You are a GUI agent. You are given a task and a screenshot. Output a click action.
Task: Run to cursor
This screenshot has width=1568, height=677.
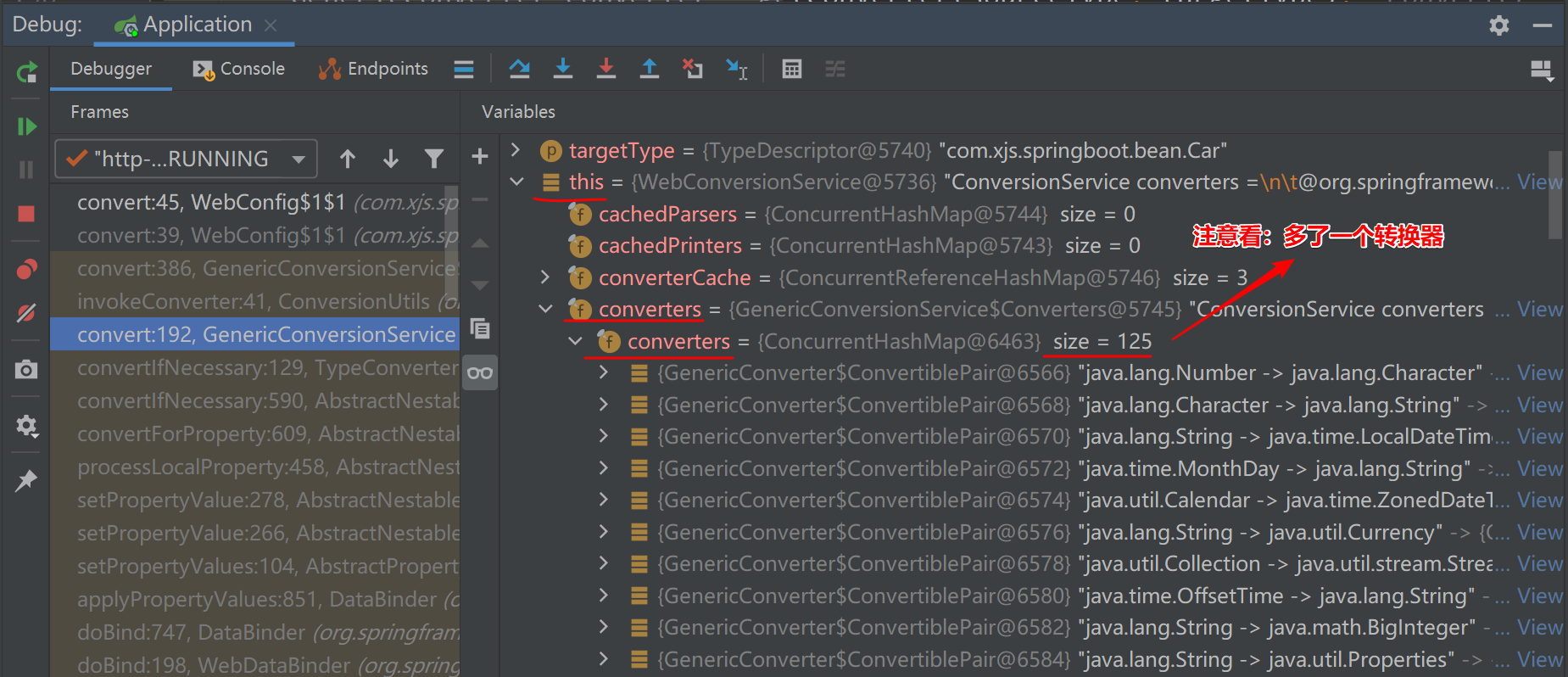coord(736,69)
